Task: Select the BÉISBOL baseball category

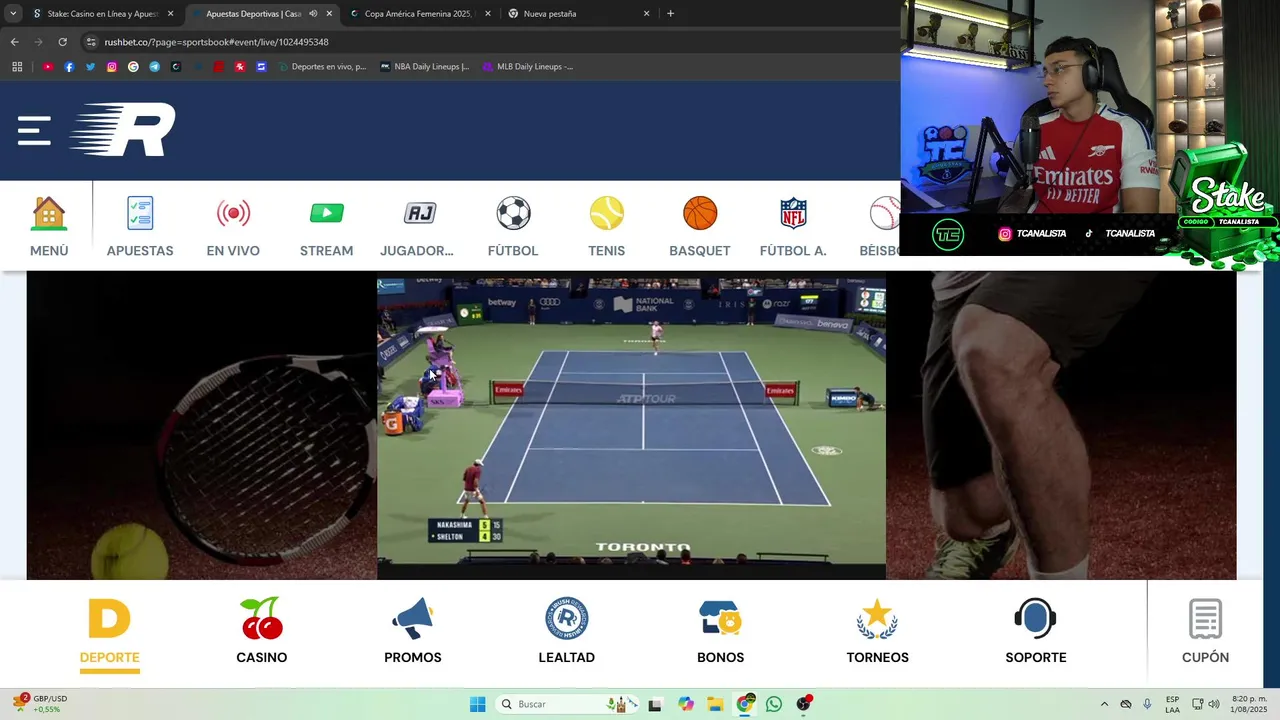Action: pyautogui.click(x=880, y=227)
